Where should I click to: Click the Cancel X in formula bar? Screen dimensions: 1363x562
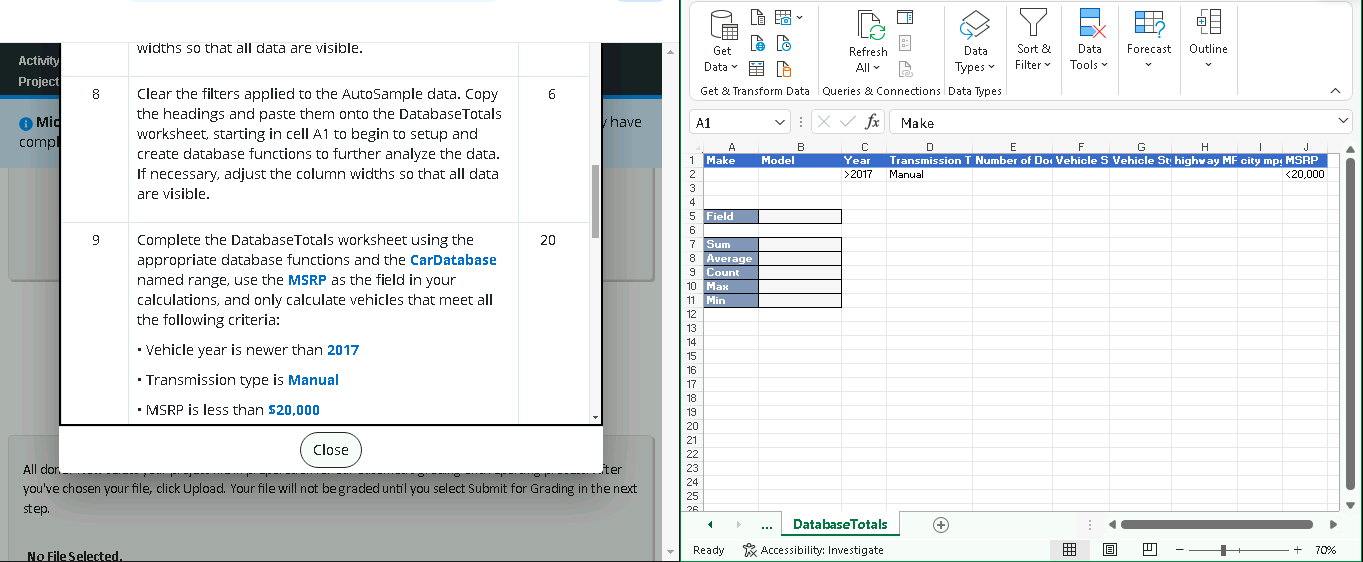[x=825, y=123]
